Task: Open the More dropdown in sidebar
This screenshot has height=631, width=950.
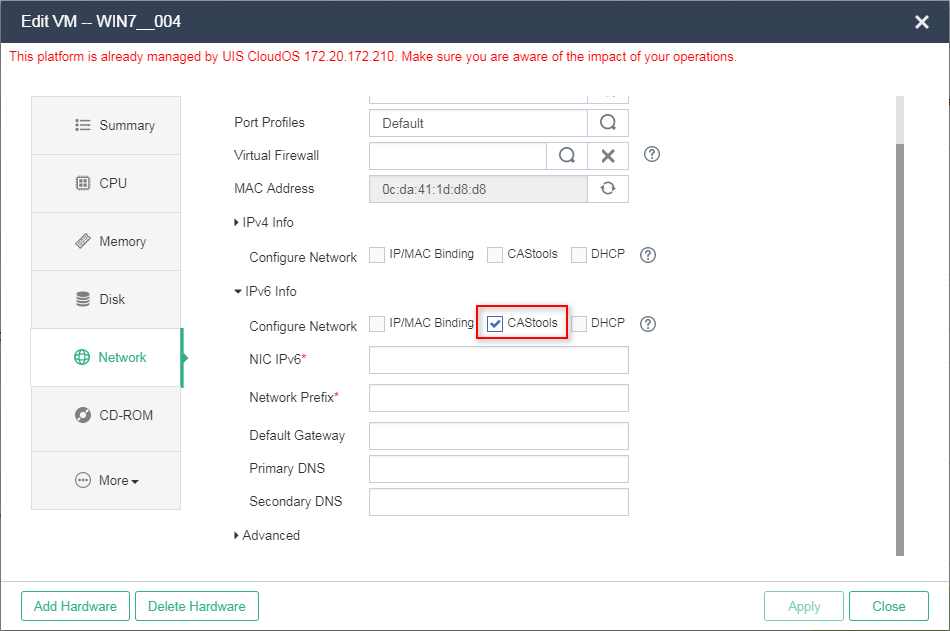Action: pyautogui.click(x=107, y=481)
